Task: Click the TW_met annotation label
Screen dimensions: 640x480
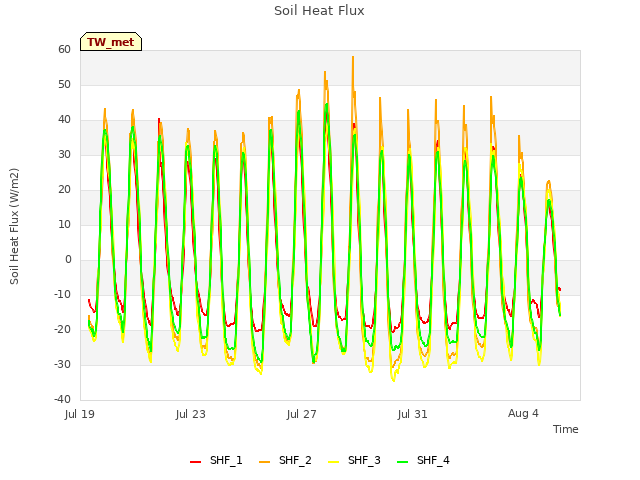Action: click(111, 42)
